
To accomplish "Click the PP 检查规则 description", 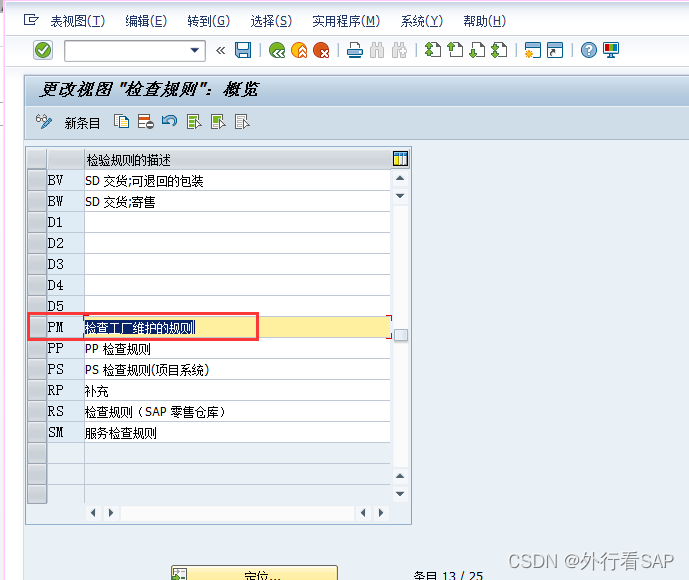I will 237,349.
